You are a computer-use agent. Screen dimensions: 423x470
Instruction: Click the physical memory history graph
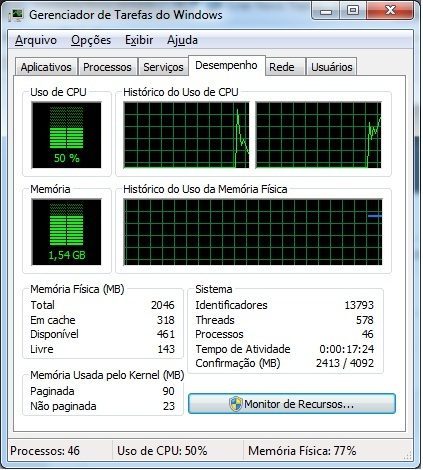point(253,232)
